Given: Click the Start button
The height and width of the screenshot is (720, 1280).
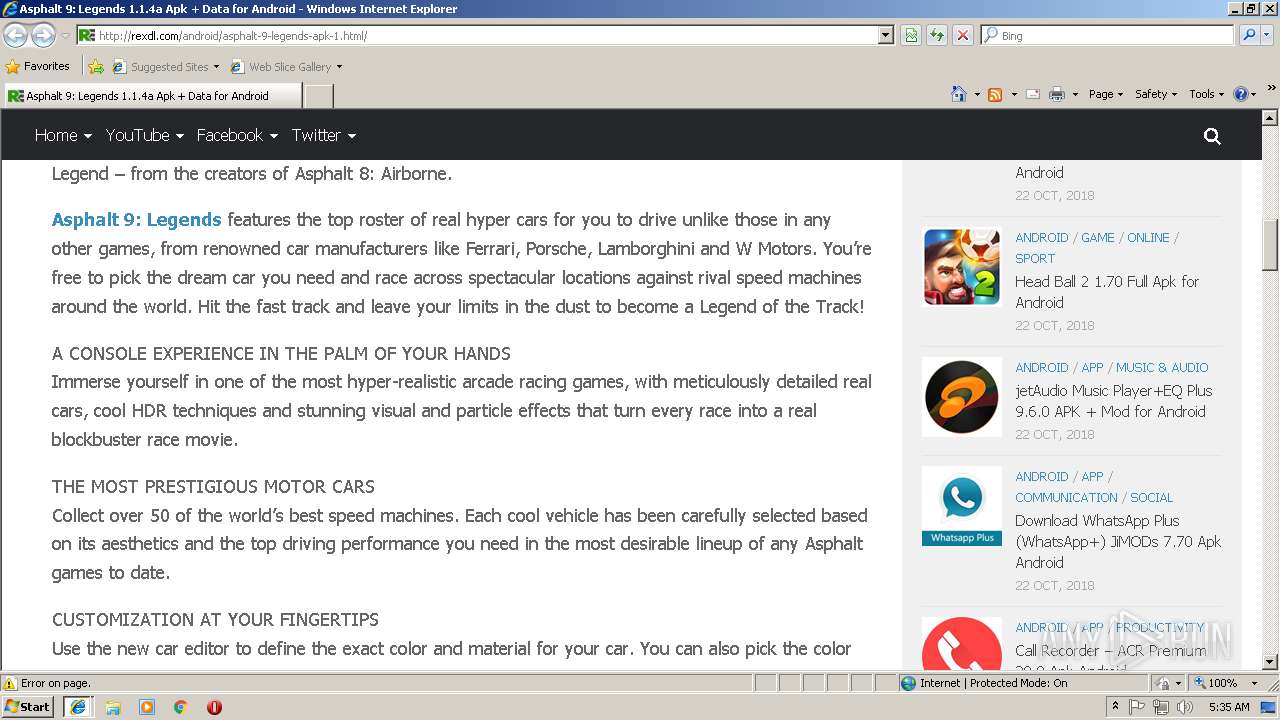Looking at the screenshot, I should (x=28, y=707).
